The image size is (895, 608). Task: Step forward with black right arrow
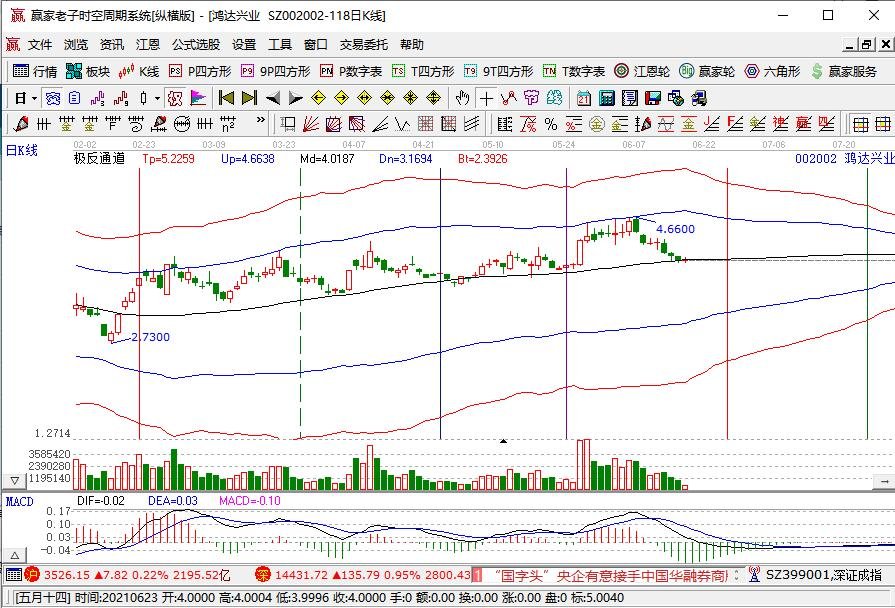pyautogui.click(x=295, y=99)
